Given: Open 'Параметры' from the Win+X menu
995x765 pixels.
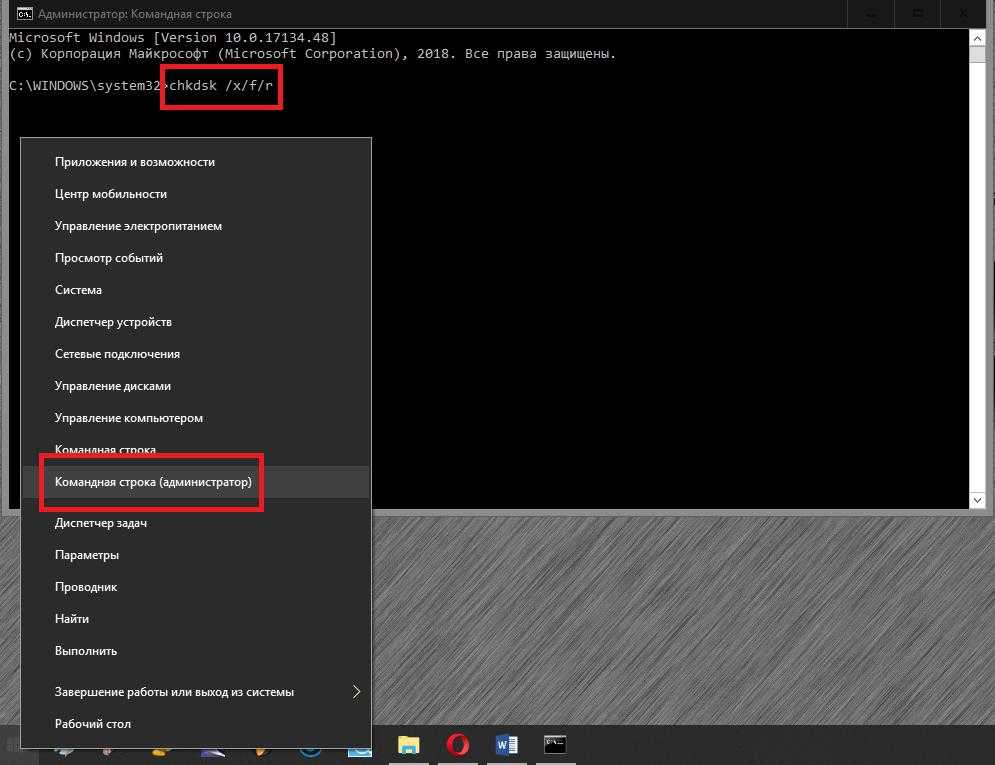Looking at the screenshot, I should coord(87,555).
